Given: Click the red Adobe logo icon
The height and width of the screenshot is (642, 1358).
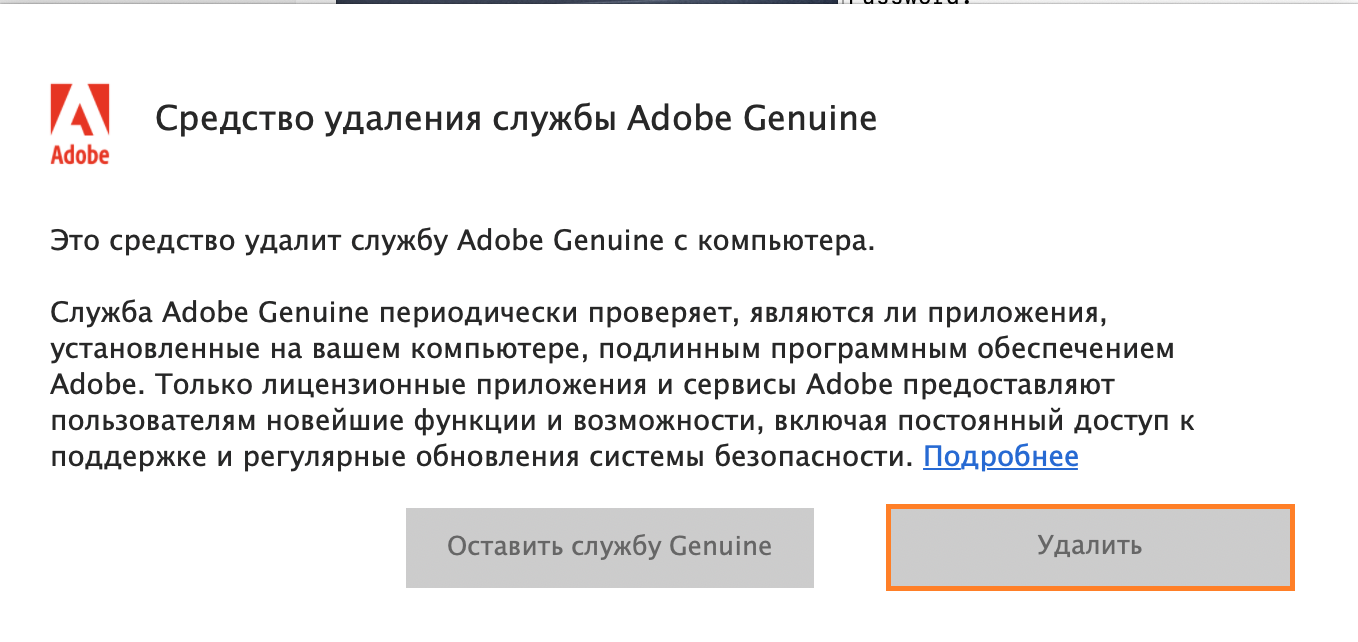Looking at the screenshot, I should coord(80,111).
